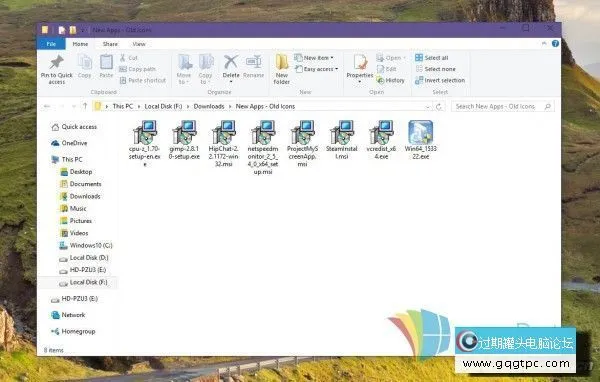This screenshot has width=600, height=382.
Task: Open the Easy access dropdown
Action: point(316,69)
